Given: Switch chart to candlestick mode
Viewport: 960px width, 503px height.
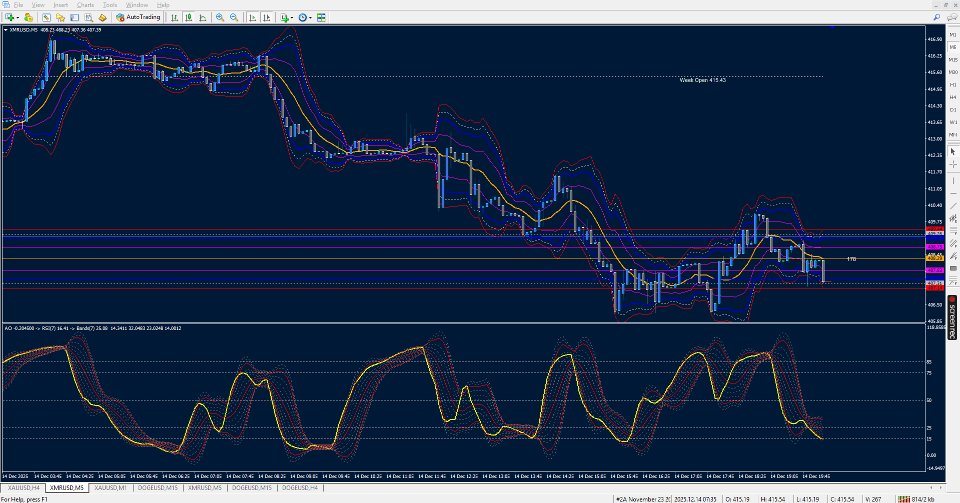Looking at the screenshot, I should [189, 17].
